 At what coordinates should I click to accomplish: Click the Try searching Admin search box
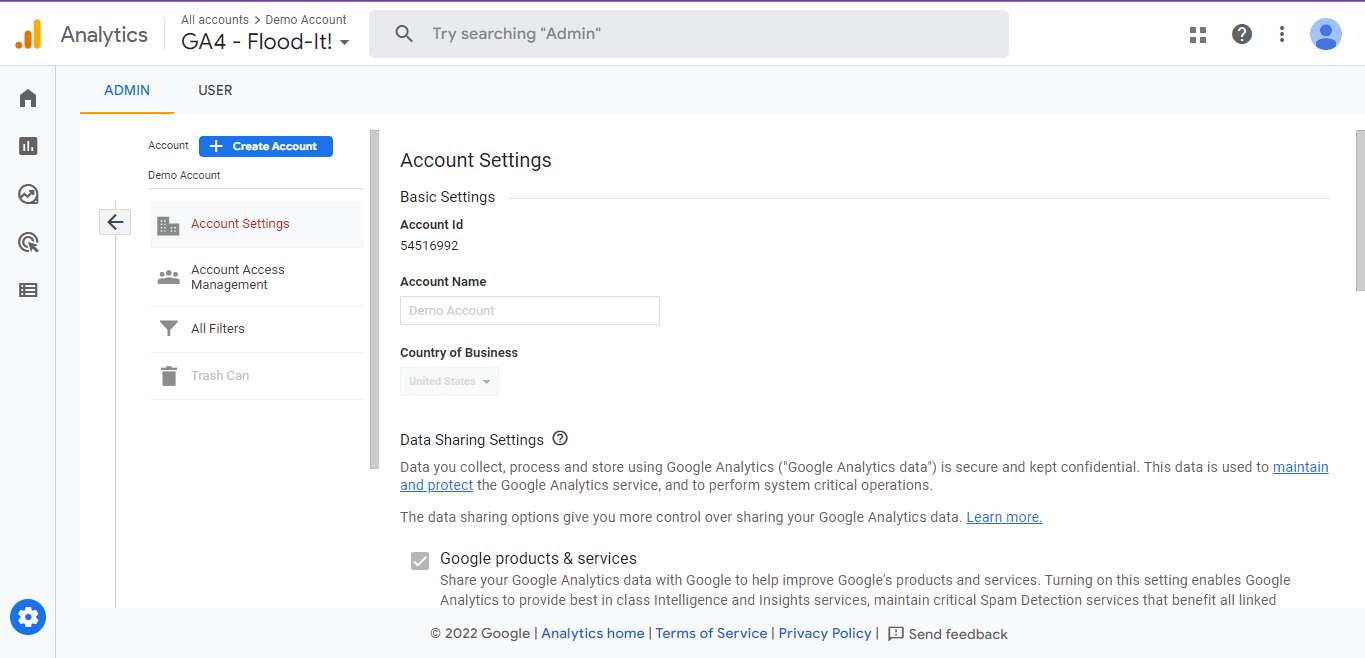click(689, 34)
